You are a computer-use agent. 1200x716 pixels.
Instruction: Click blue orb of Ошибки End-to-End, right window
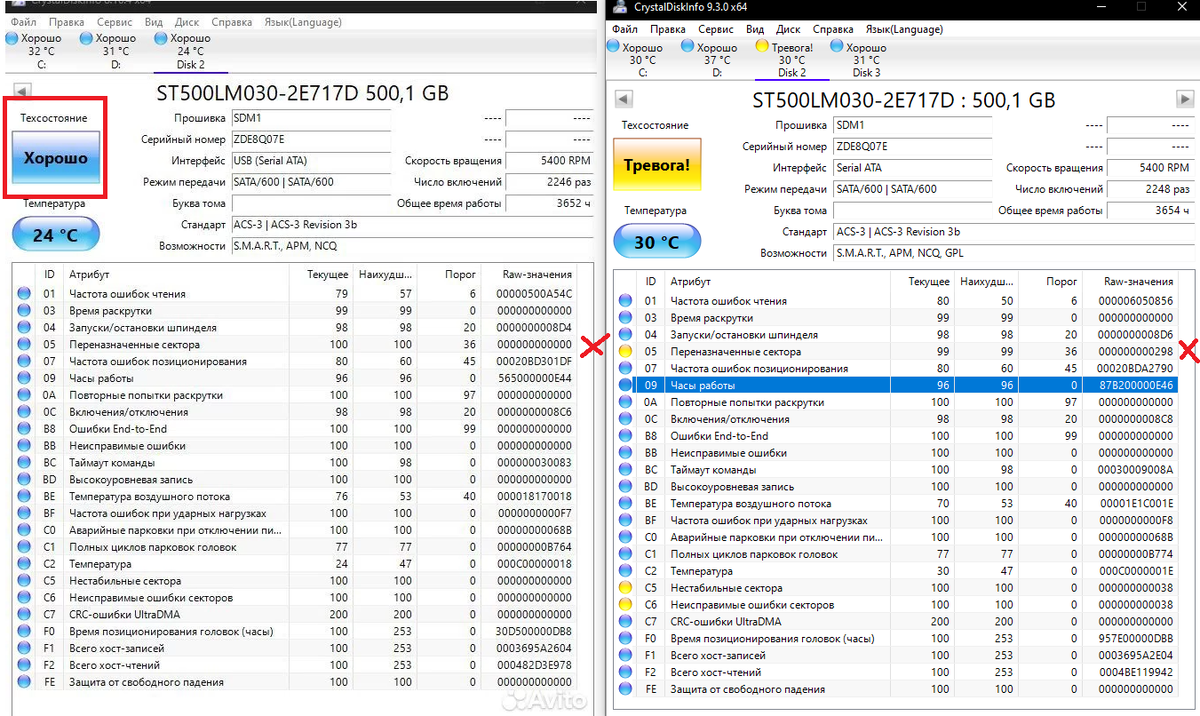[625, 436]
